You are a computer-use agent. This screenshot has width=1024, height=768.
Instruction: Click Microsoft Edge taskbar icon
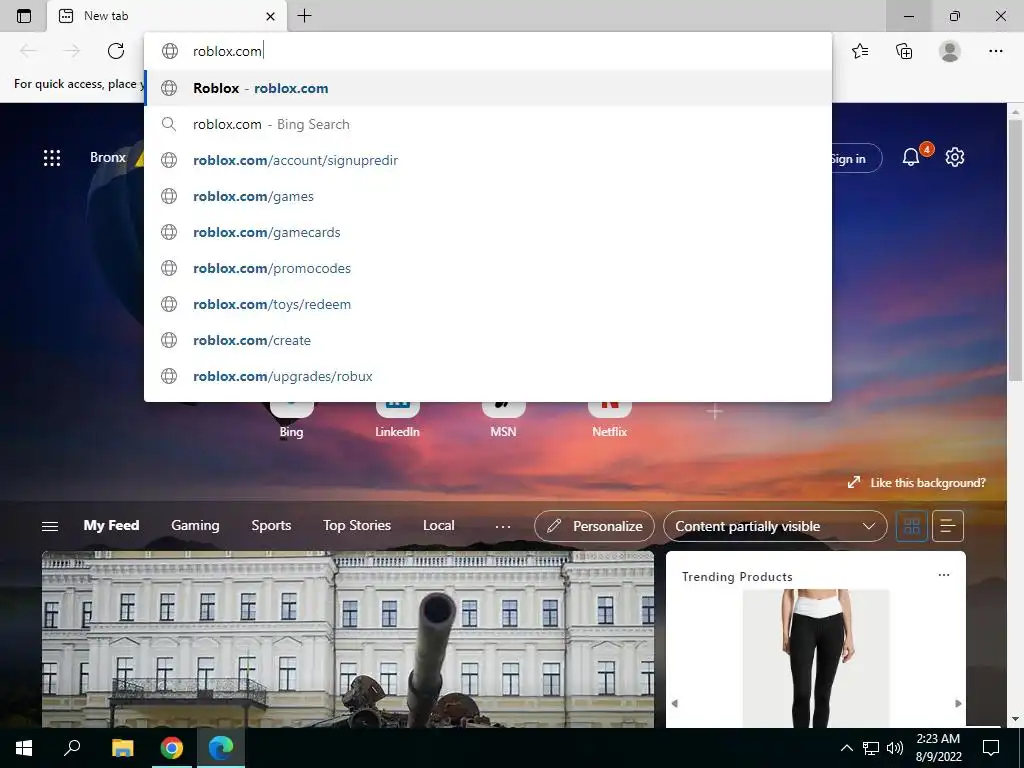coord(221,748)
